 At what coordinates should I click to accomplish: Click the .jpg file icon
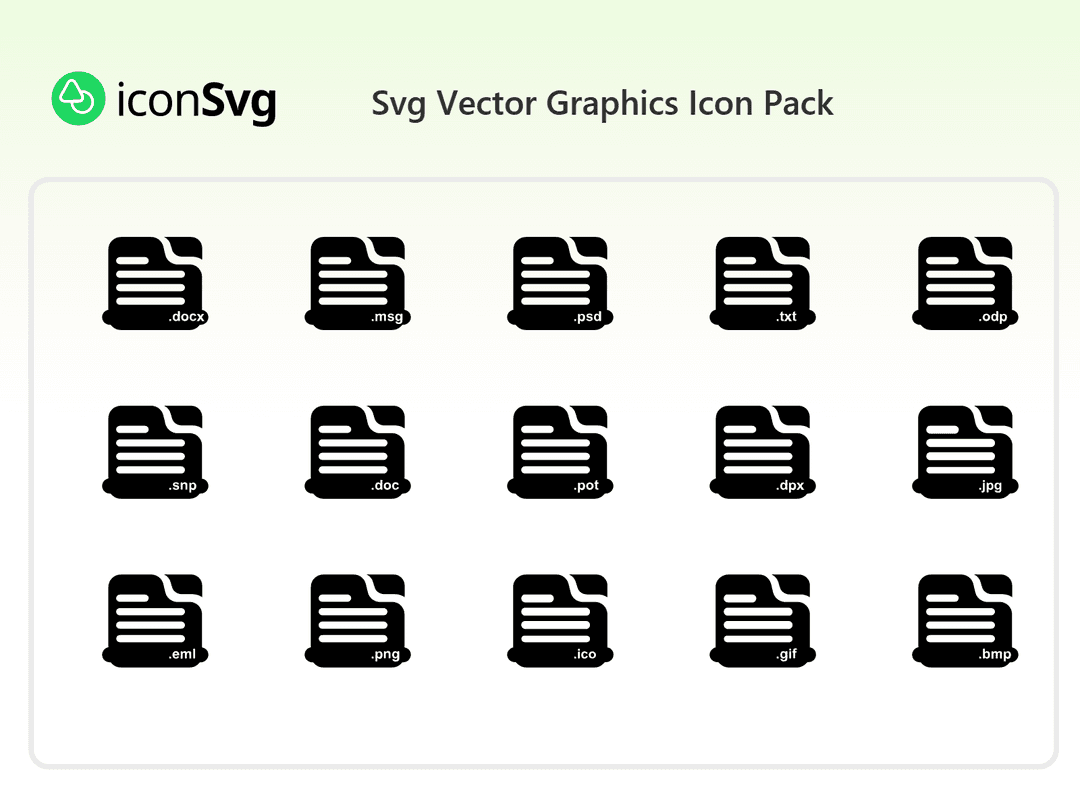tap(964, 450)
